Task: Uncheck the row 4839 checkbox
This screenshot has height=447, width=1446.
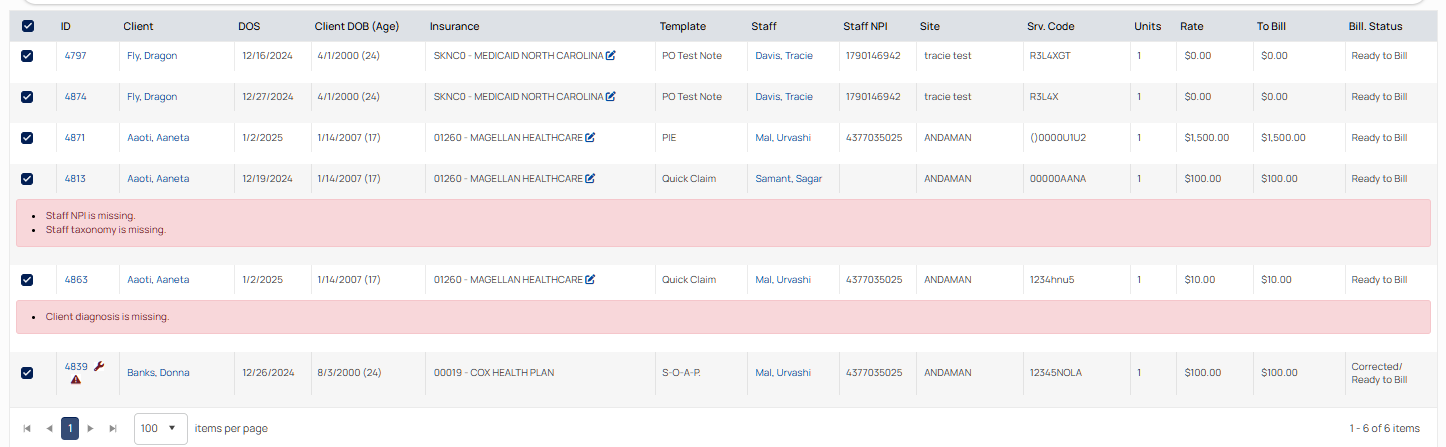Action: click(27, 373)
